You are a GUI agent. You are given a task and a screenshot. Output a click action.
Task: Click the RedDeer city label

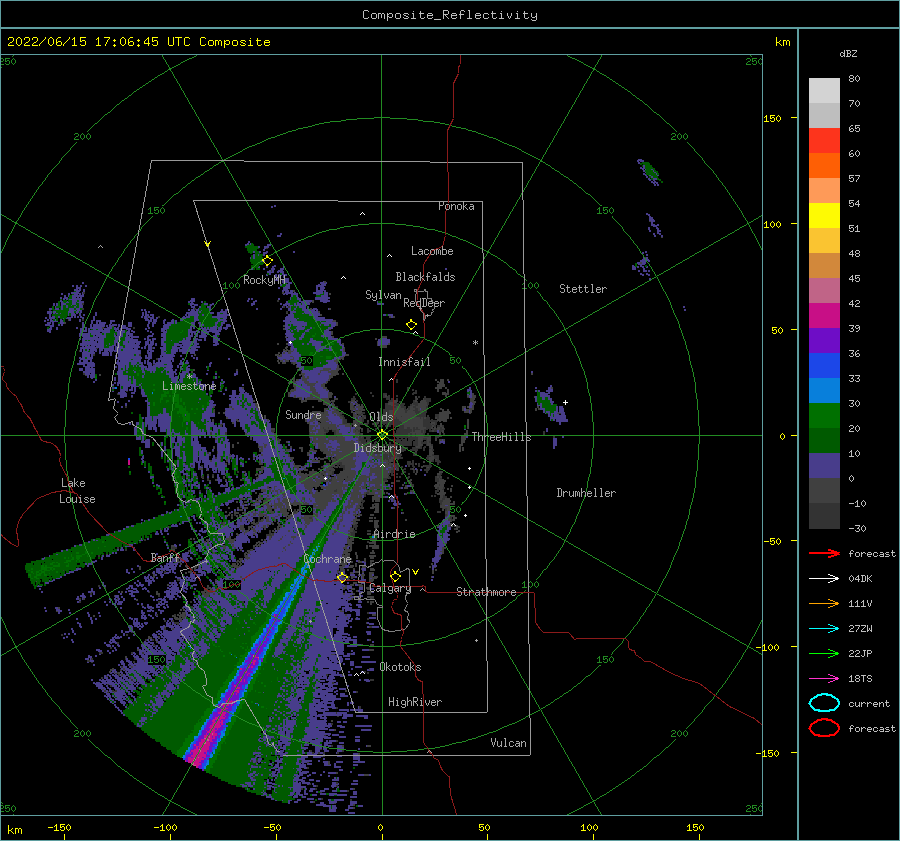pyautogui.click(x=424, y=303)
